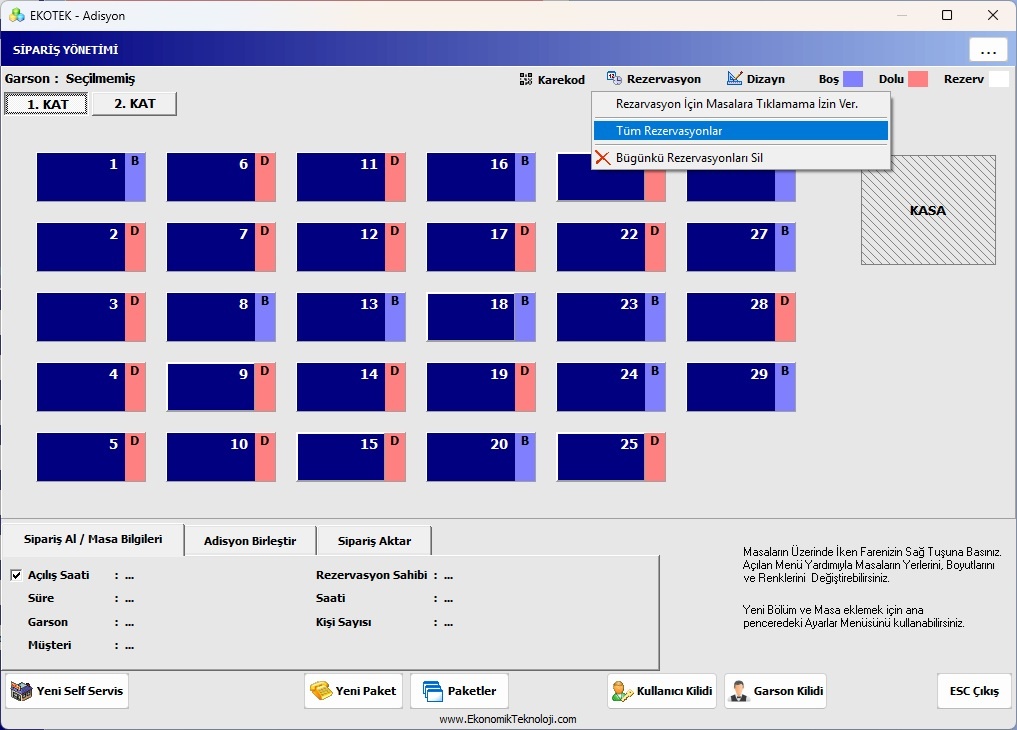Select table 13

[x=351, y=317]
